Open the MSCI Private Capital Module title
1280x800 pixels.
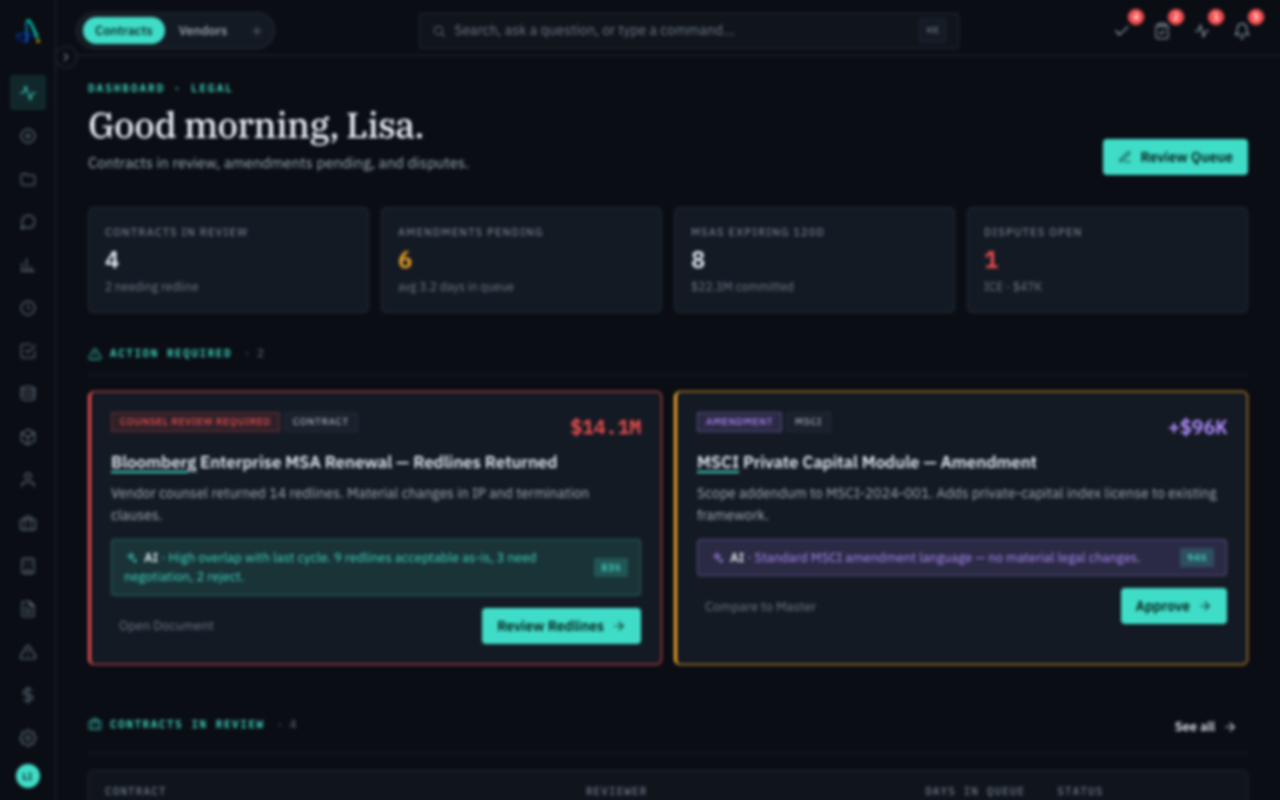(867, 463)
